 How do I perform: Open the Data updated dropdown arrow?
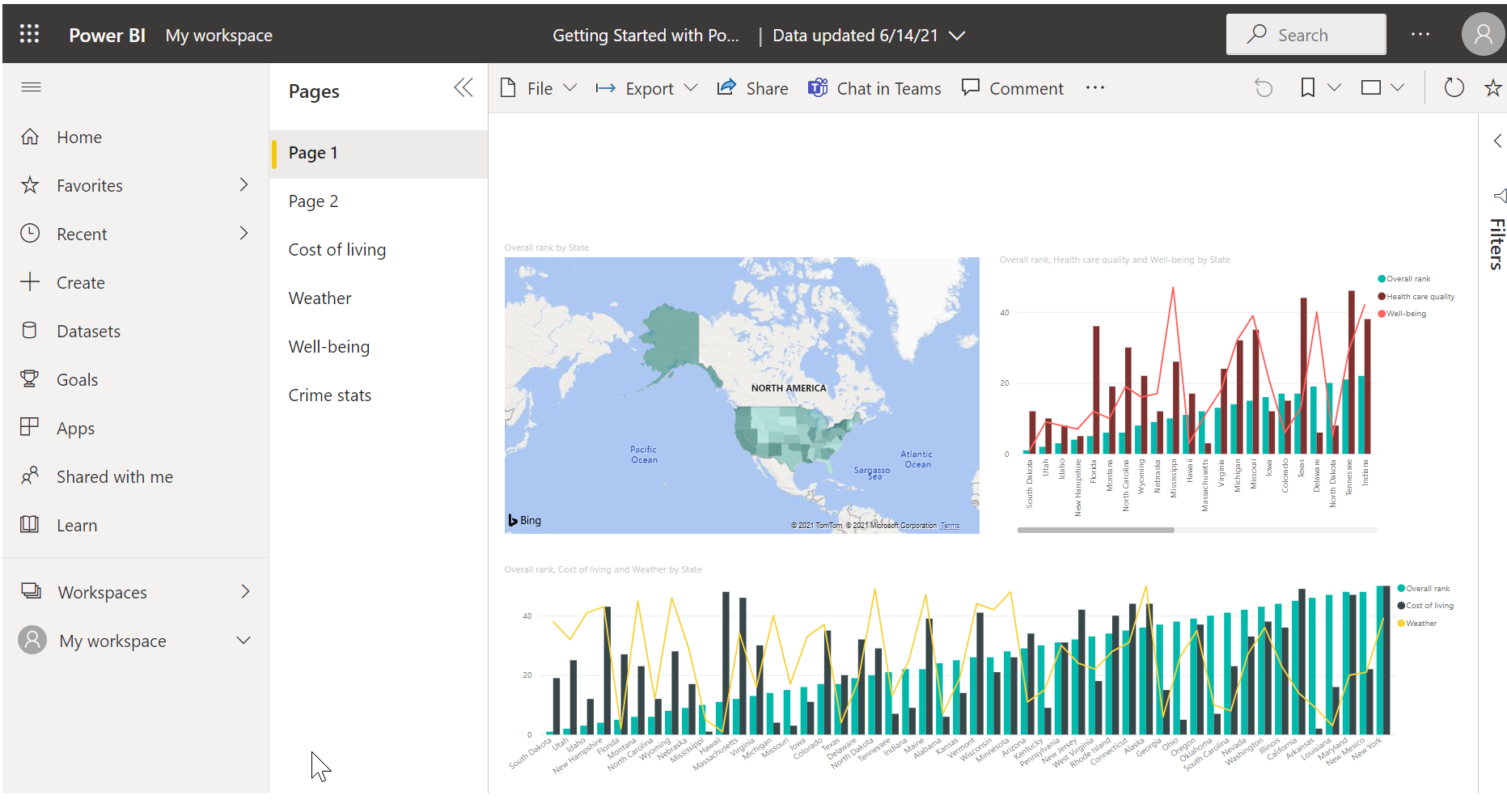(957, 36)
